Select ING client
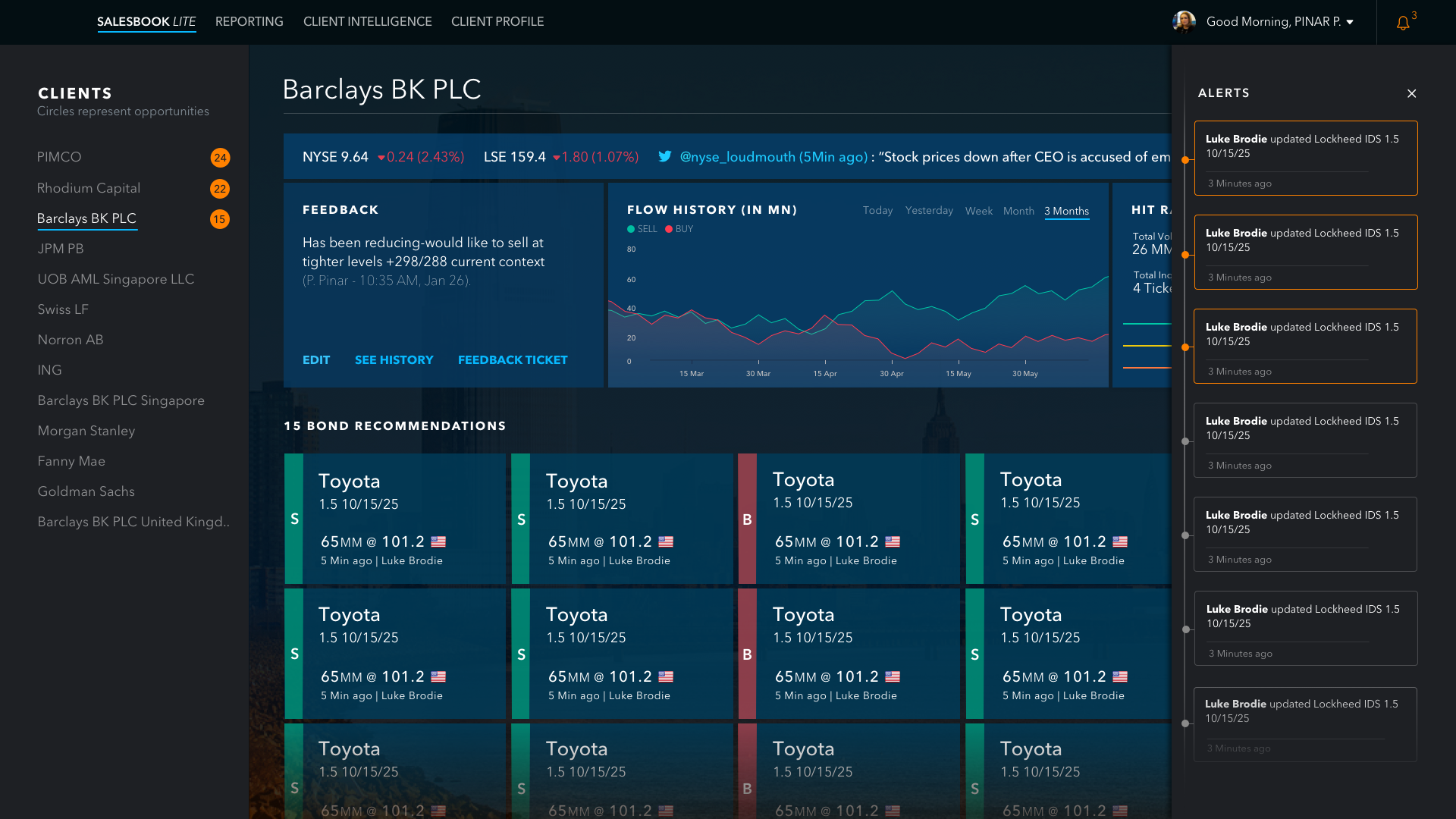 point(50,370)
